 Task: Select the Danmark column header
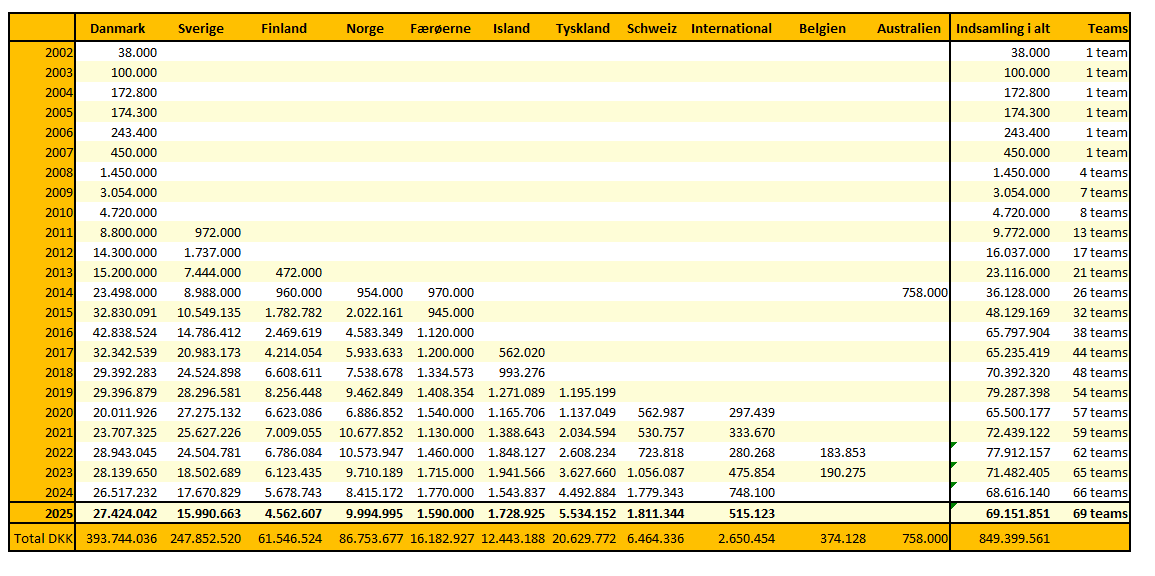click(117, 29)
